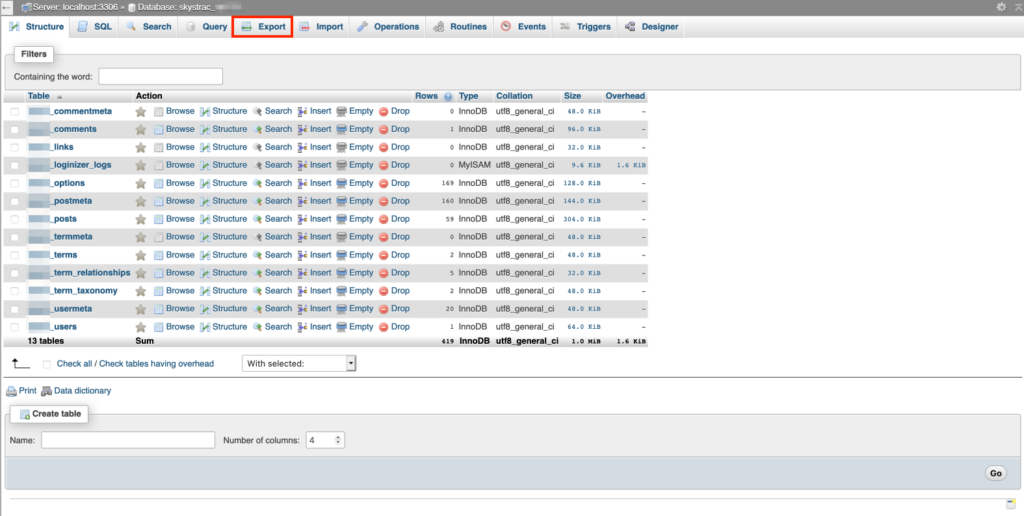Enable the Check all checkbox
Screen dimensions: 1024x516
point(47,364)
